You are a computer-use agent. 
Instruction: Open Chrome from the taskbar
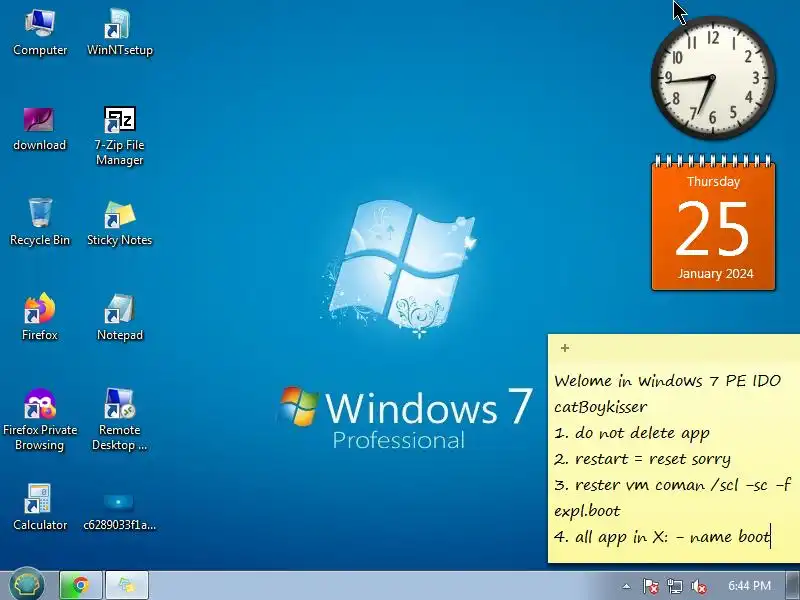pos(81,585)
